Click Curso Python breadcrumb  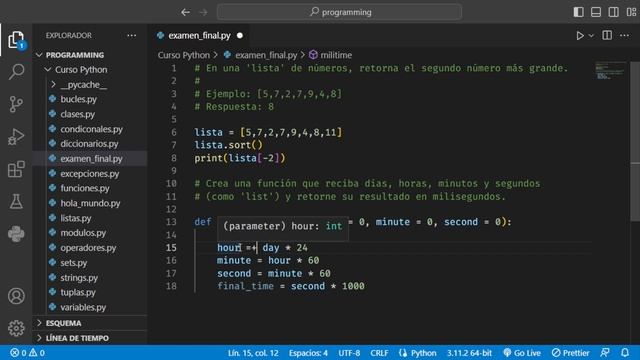[184, 55]
